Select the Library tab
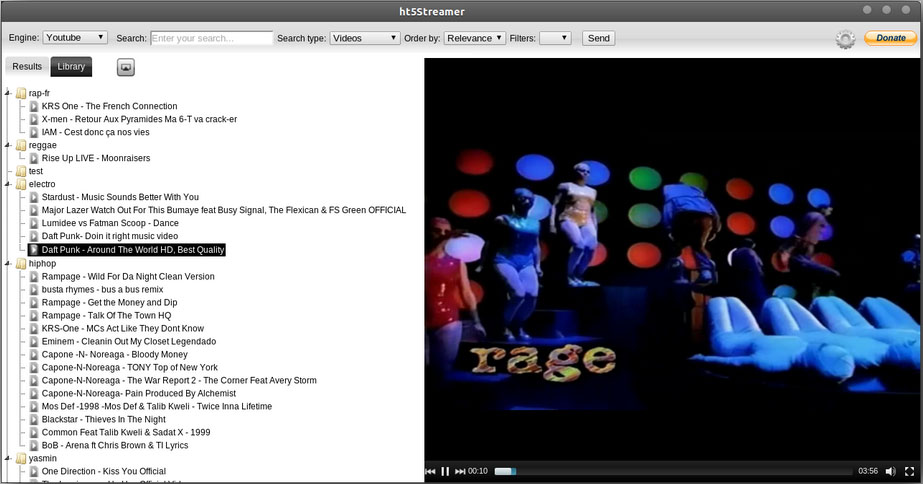 [x=71, y=67]
